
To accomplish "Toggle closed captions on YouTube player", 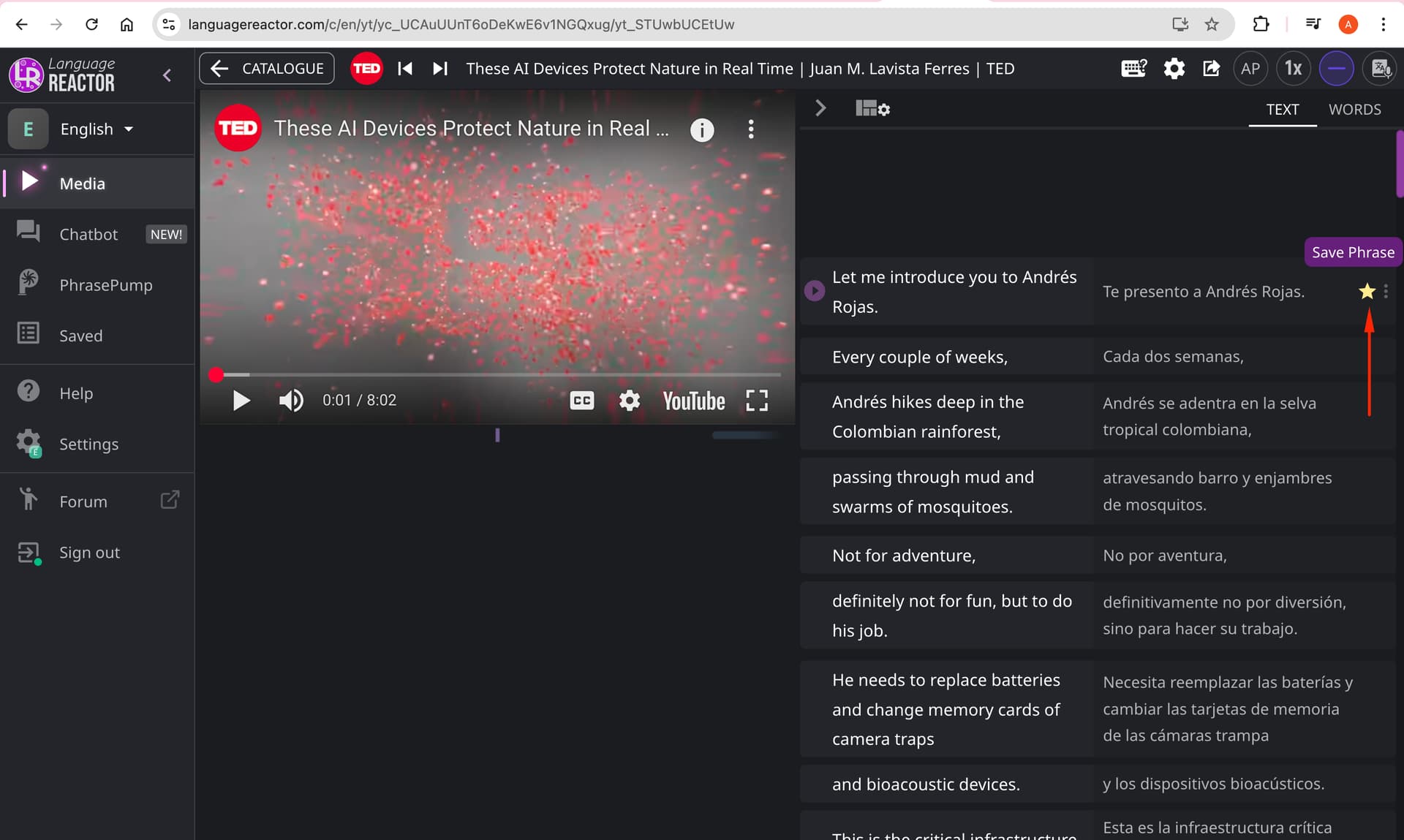I will point(581,401).
